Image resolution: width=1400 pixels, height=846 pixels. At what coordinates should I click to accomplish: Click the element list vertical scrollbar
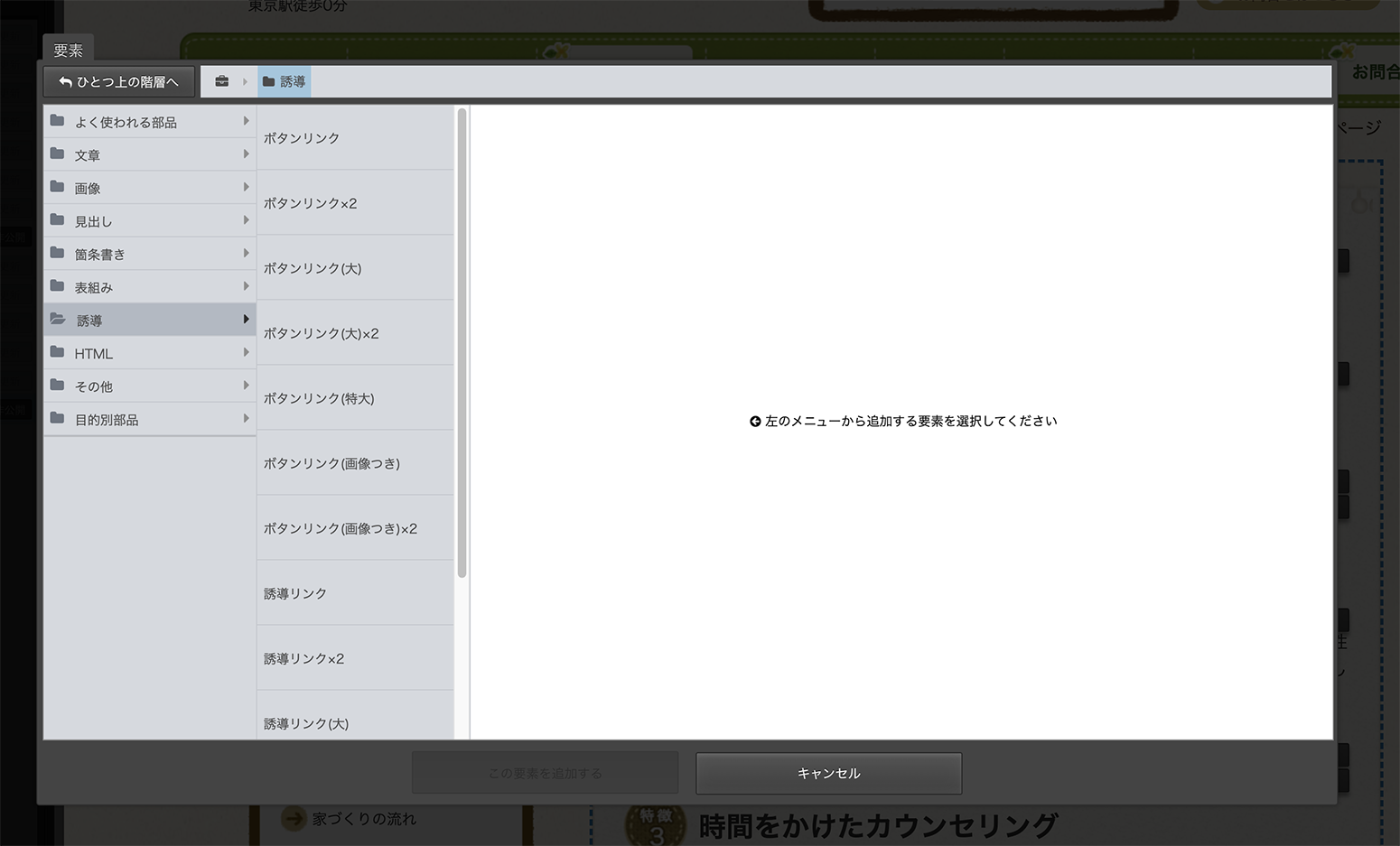(x=462, y=343)
